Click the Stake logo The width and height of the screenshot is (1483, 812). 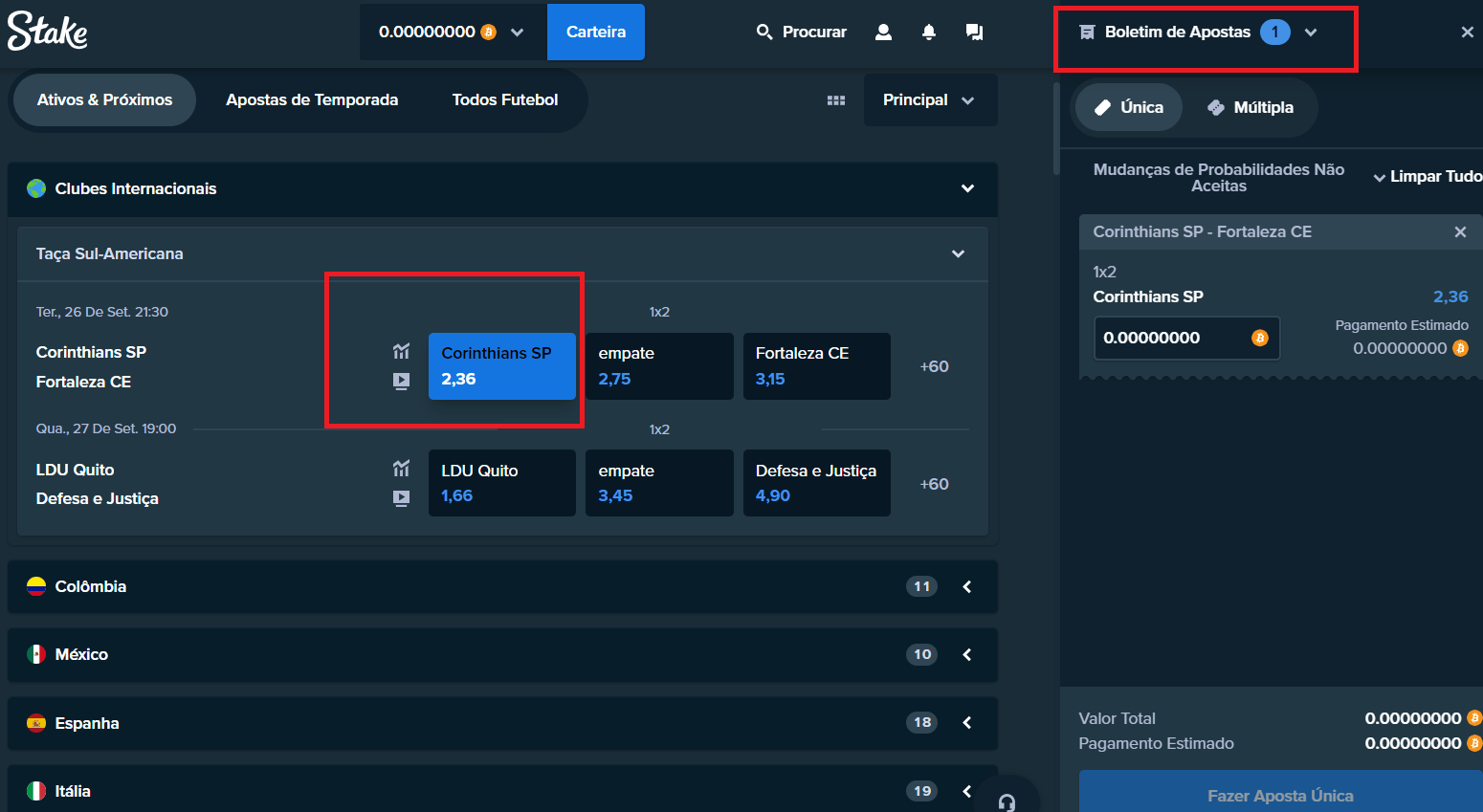coord(48,31)
